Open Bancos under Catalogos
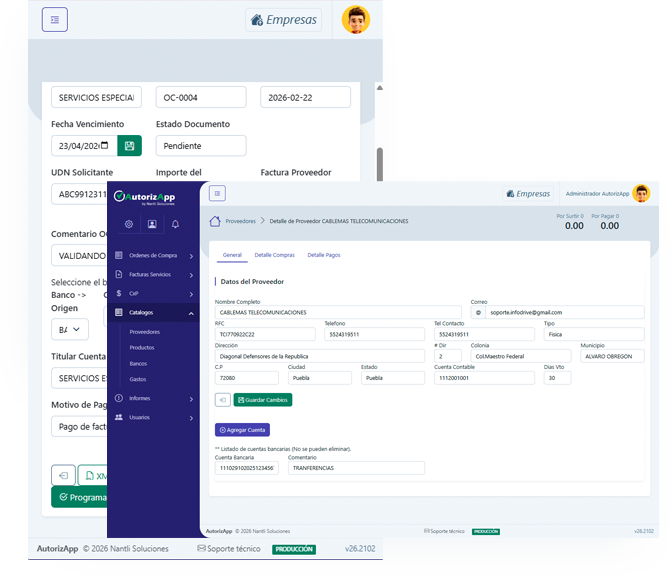Screen dimensions: 671x576 [138, 364]
